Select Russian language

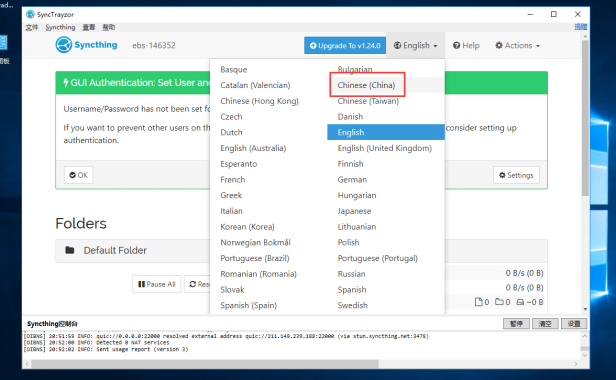click(351, 274)
